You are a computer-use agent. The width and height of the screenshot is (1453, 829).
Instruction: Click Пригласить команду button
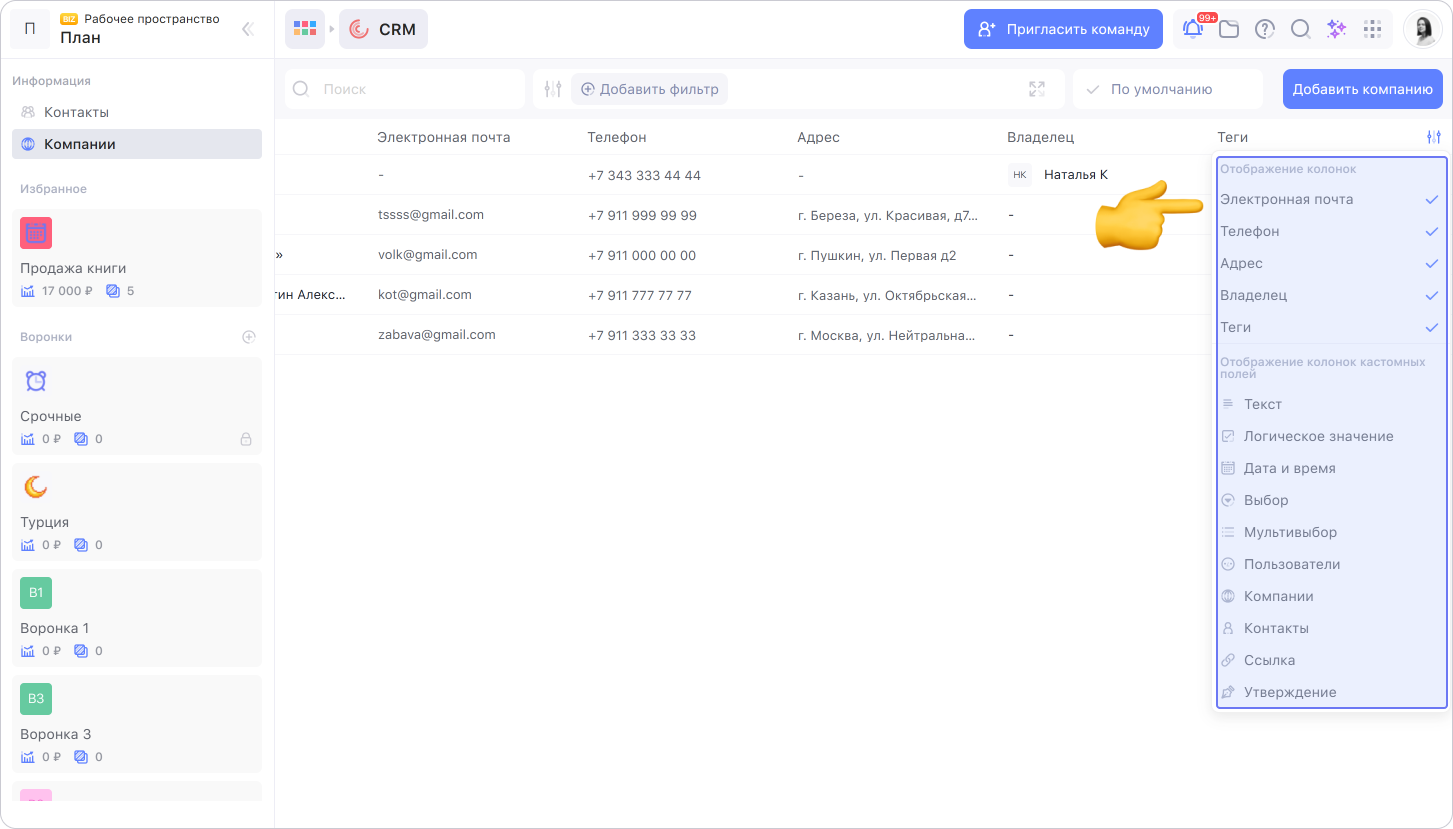click(x=1063, y=29)
